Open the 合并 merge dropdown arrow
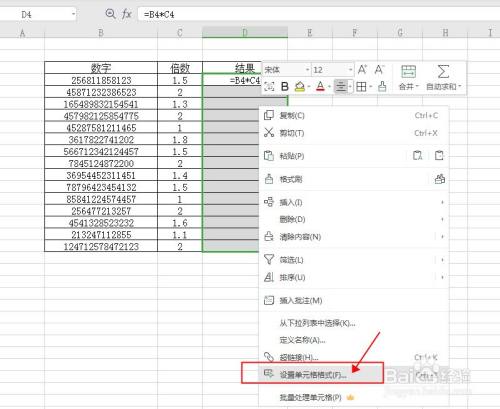500x409 pixels. [x=417, y=87]
